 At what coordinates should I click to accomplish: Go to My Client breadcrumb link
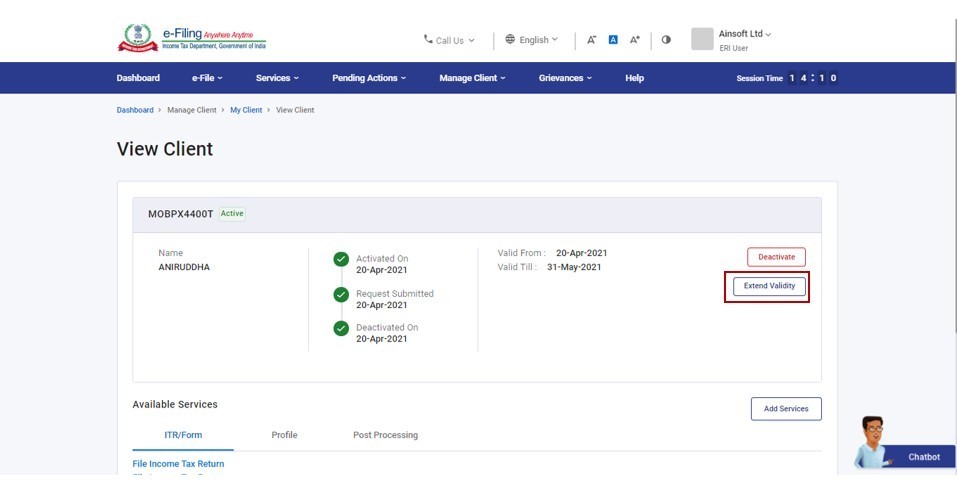tap(246, 110)
